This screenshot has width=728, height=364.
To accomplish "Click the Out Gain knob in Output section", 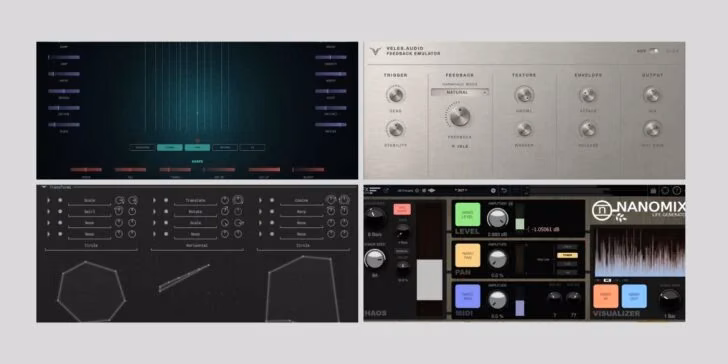I will 652,129.
